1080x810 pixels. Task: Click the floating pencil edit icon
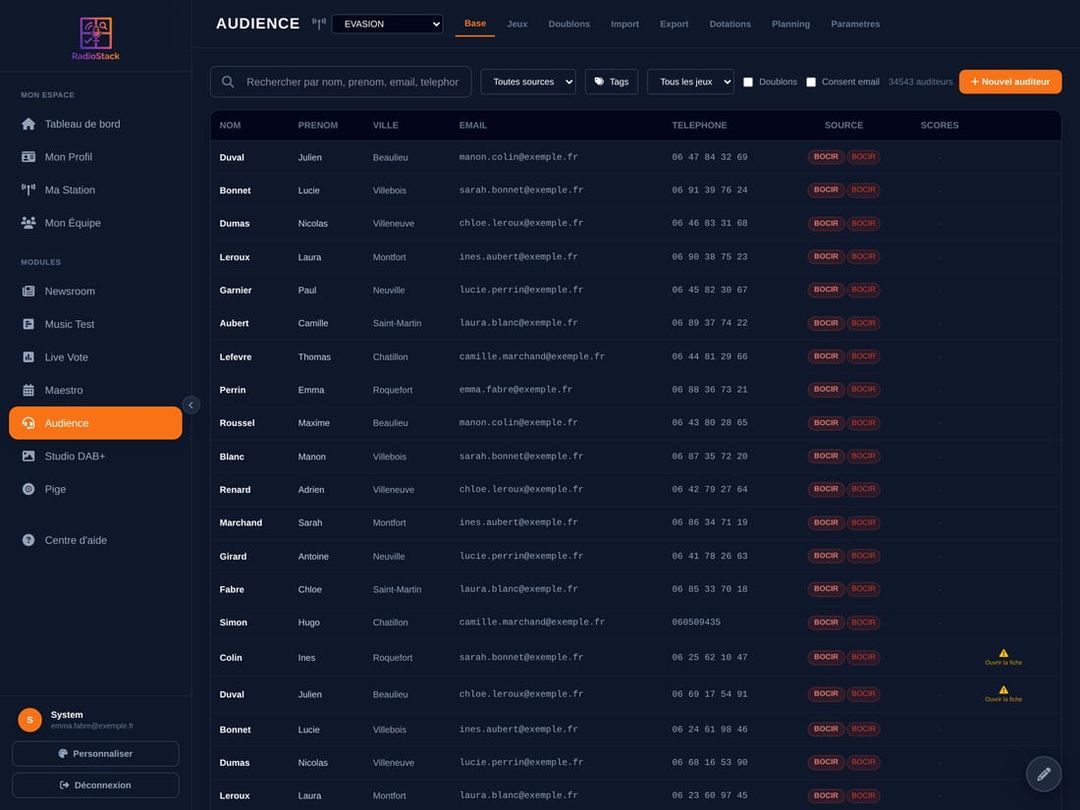point(1043,774)
